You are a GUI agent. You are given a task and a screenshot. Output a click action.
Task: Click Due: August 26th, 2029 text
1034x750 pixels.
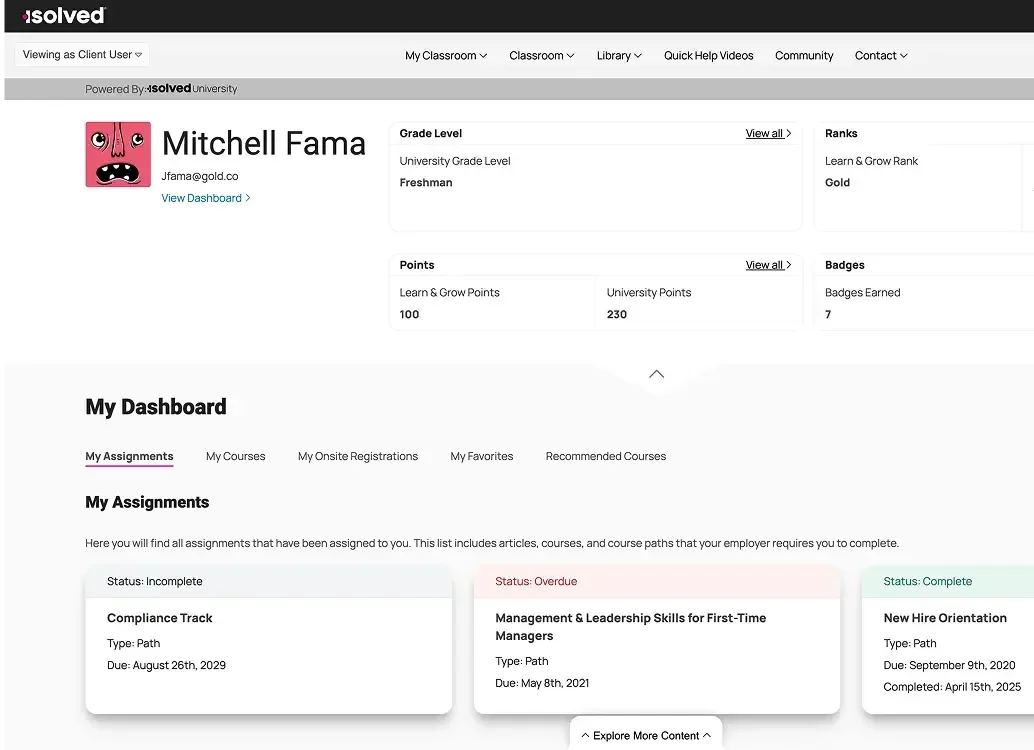point(166,665)
